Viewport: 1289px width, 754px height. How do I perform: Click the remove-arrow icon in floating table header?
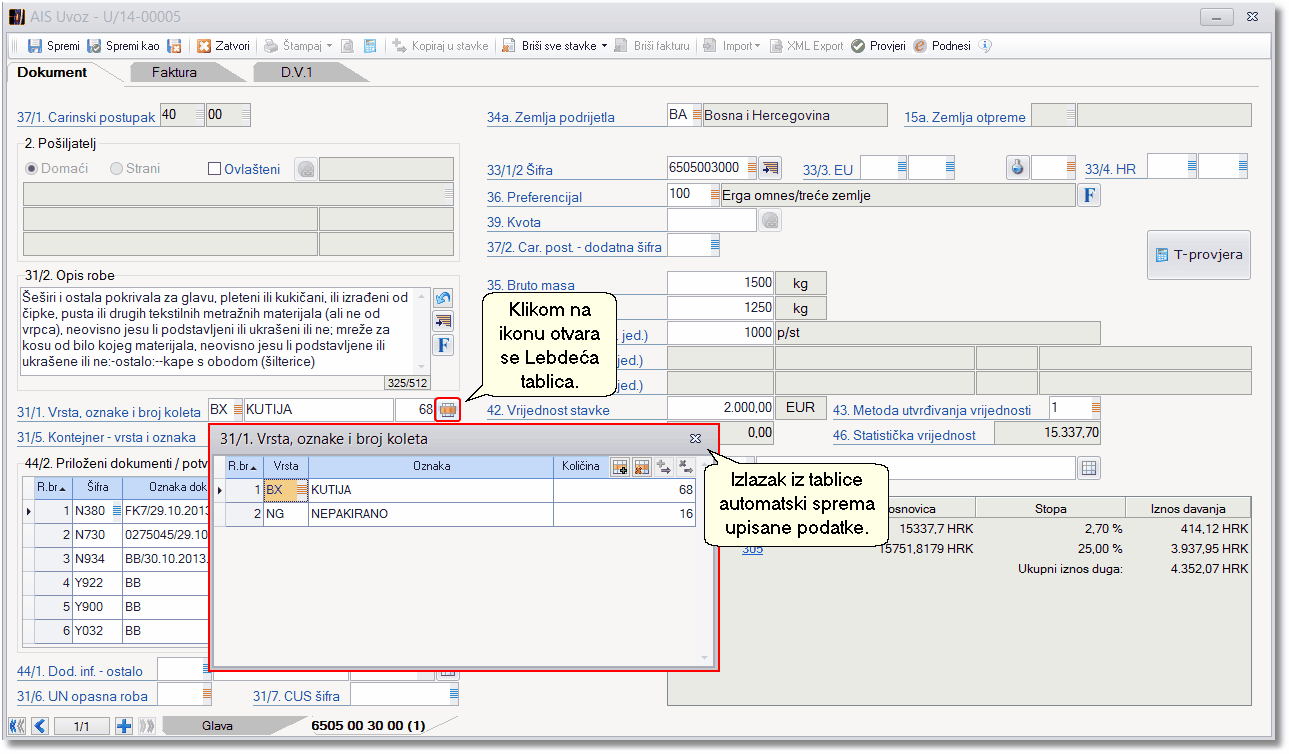tap(686, 466)
